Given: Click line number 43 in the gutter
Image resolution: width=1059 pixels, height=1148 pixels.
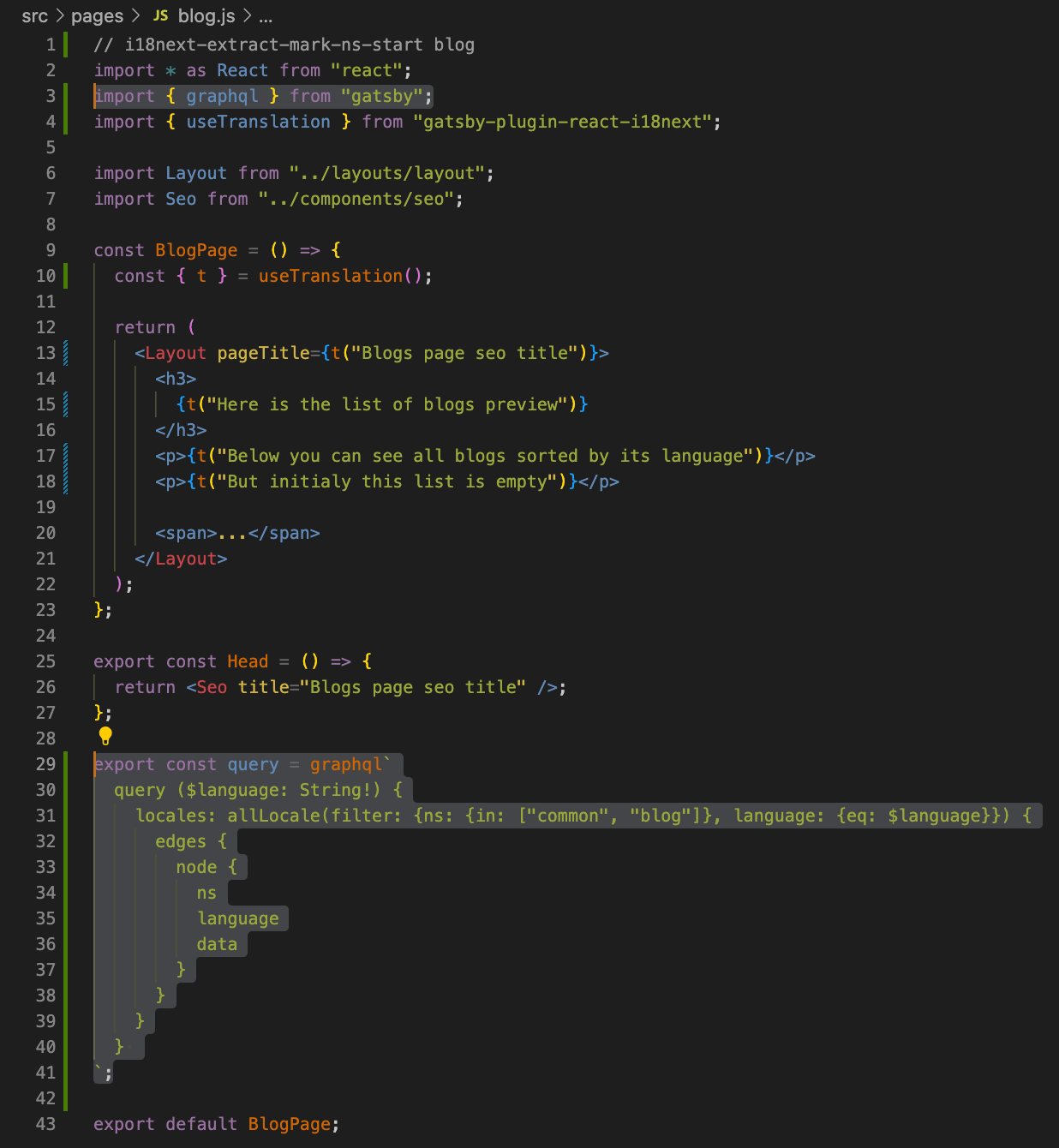Looking at the screenshot, I should 45,1124.
